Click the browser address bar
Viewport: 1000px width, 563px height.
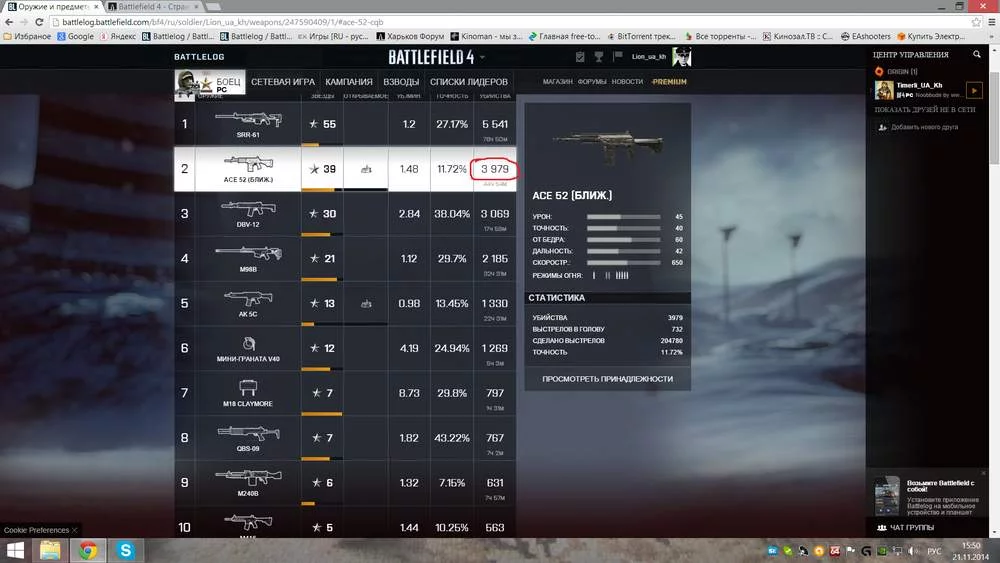click(510, 22)
